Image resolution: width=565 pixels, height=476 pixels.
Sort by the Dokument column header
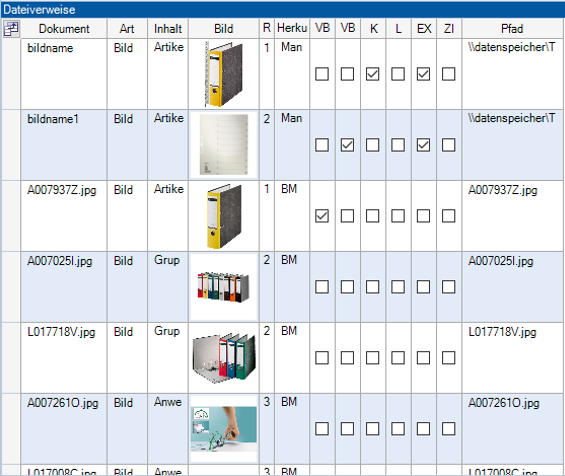coord(64,28)
